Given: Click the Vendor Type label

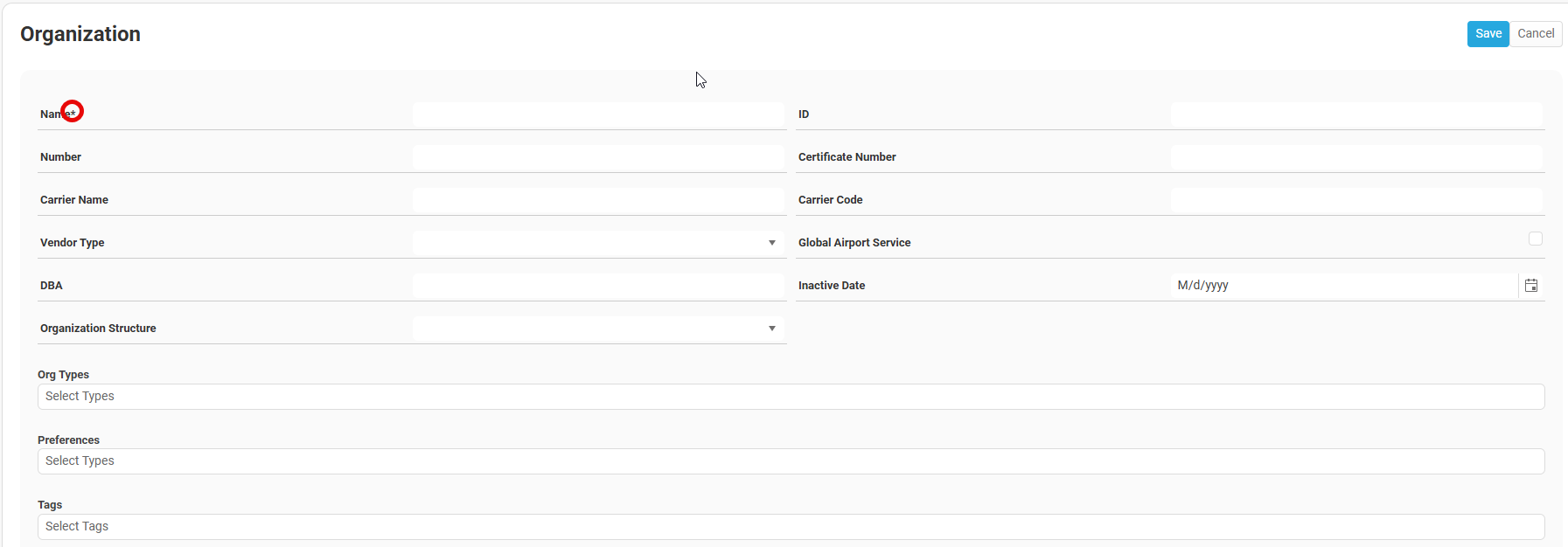Looking at the screenshot, I should click(x=73, y=243).
